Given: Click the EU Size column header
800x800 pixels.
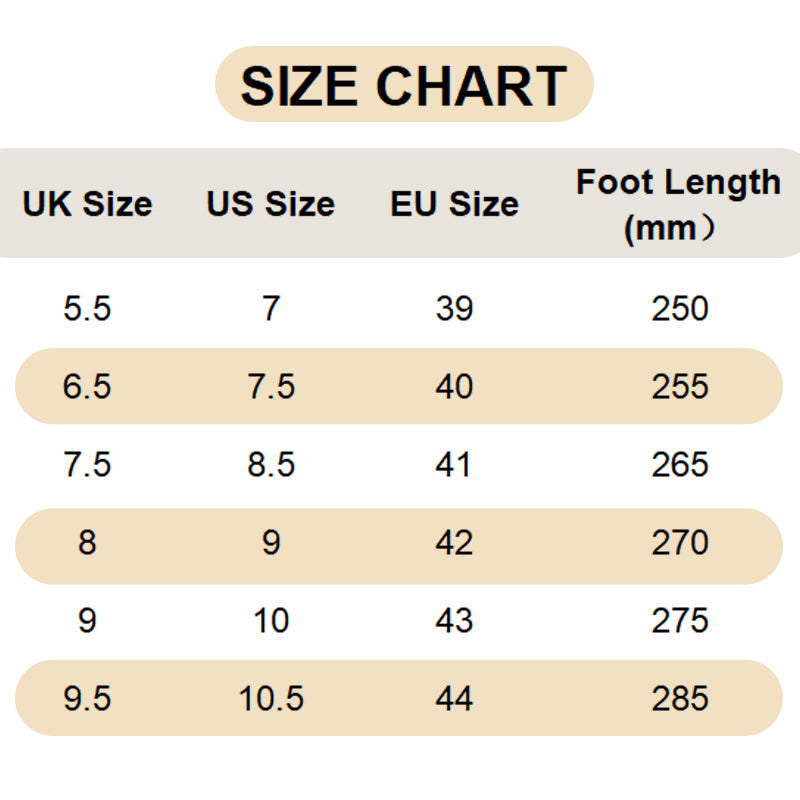Looking at the screenshot, I should click(454, 204).
